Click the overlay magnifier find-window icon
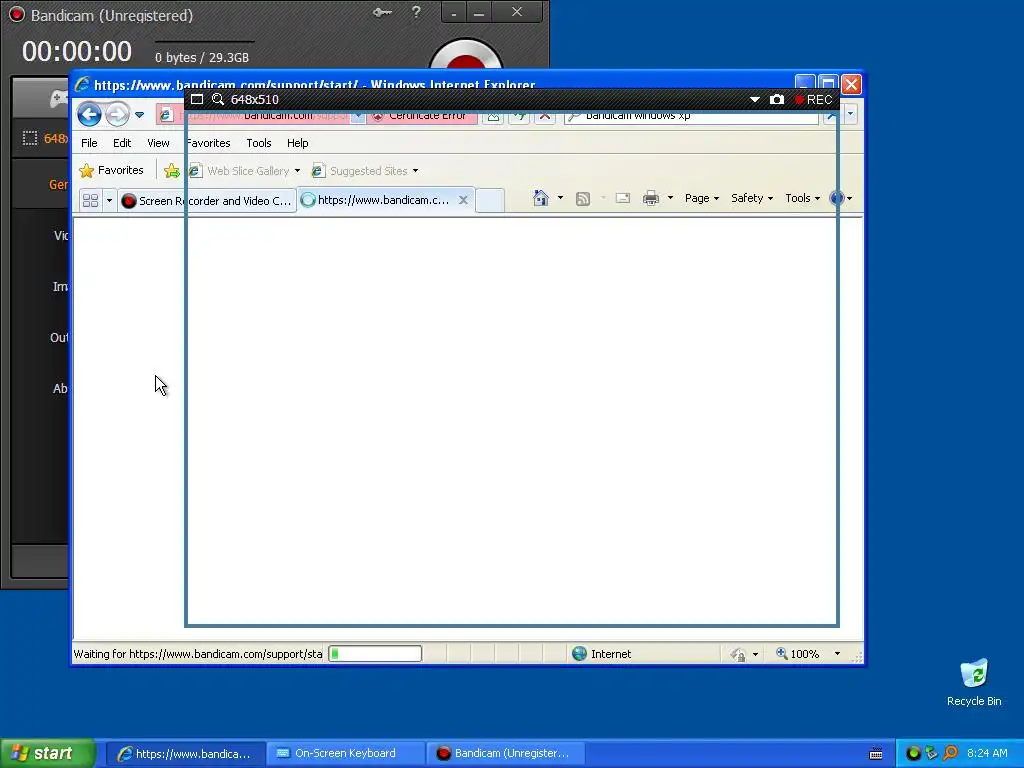Viewport: 1024px width, 768px height. point(218,99)
